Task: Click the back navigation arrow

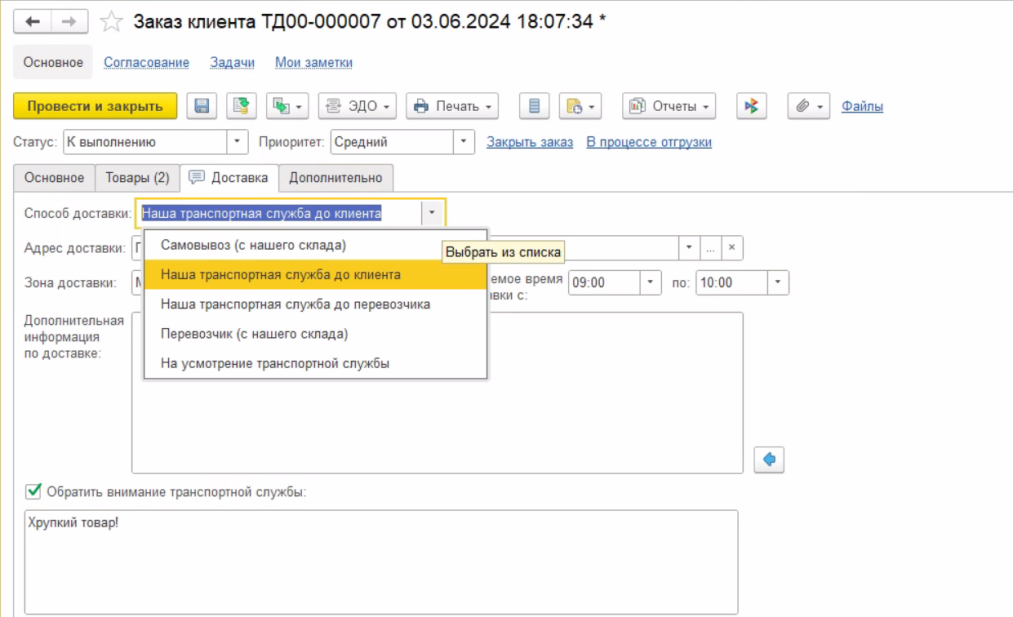Action: pyautogui.click(x=33, y=21)
